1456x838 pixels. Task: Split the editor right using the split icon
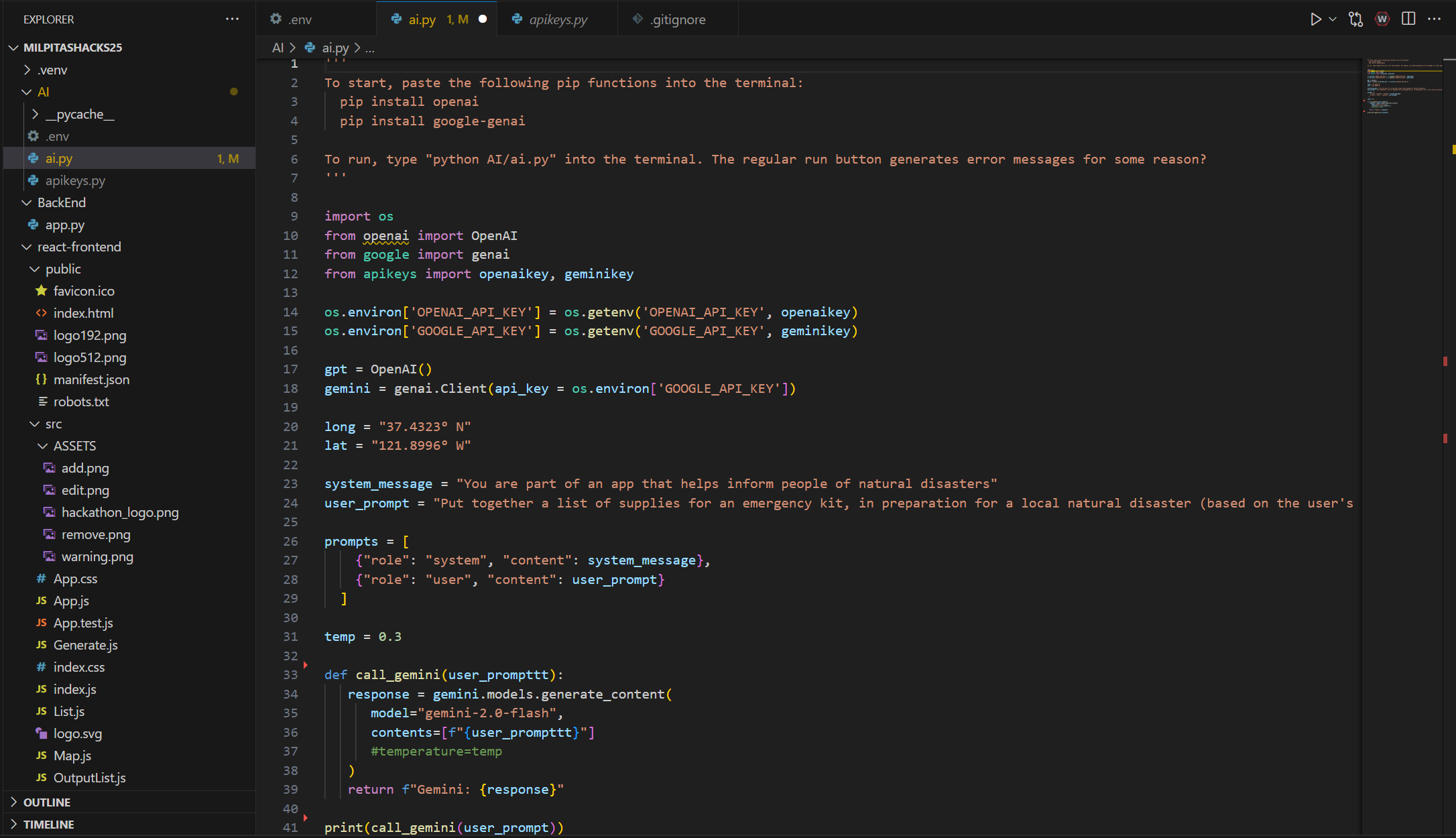[1408, 19]
